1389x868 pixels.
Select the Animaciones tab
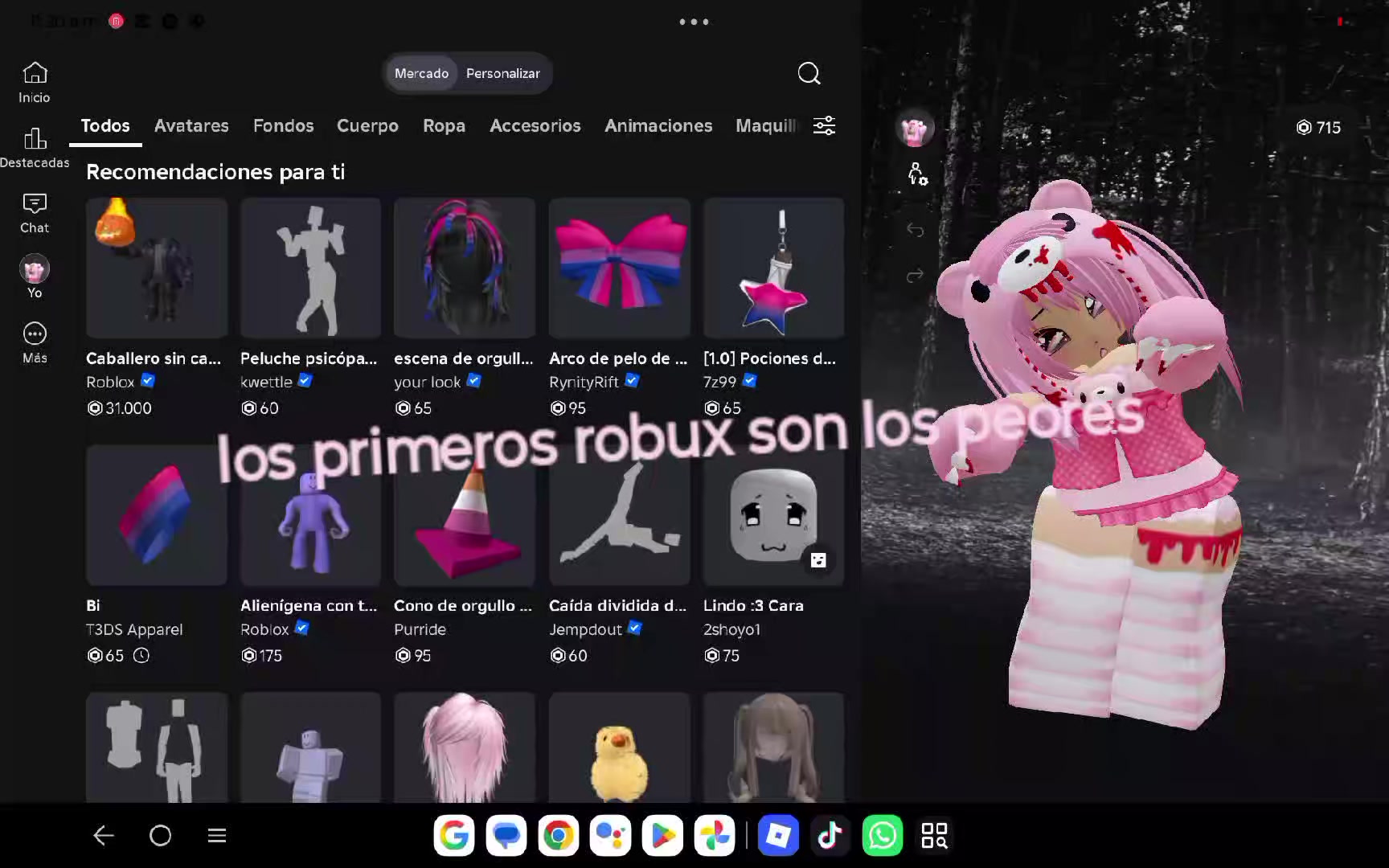[658, 125]
